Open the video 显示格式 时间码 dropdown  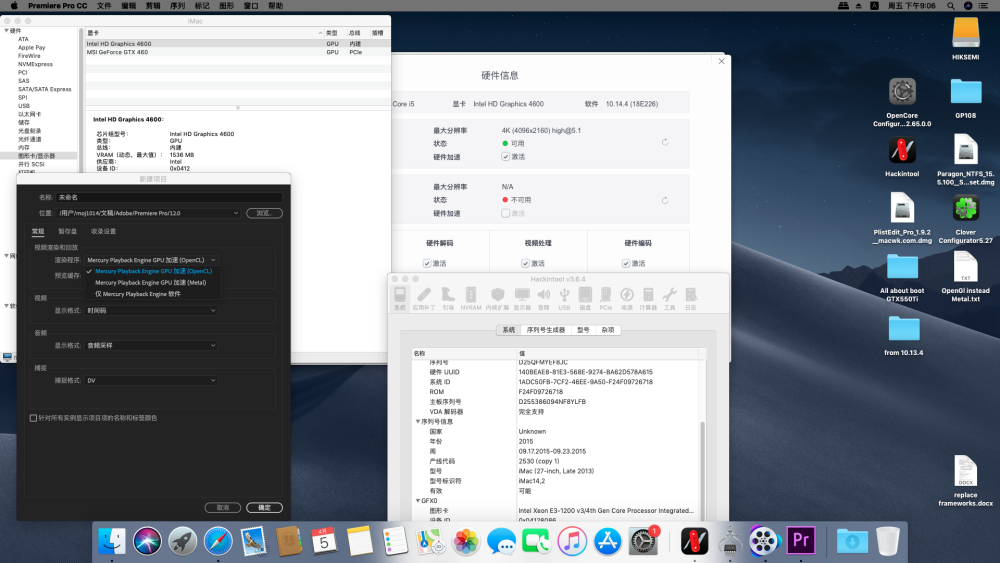(151, 311)
